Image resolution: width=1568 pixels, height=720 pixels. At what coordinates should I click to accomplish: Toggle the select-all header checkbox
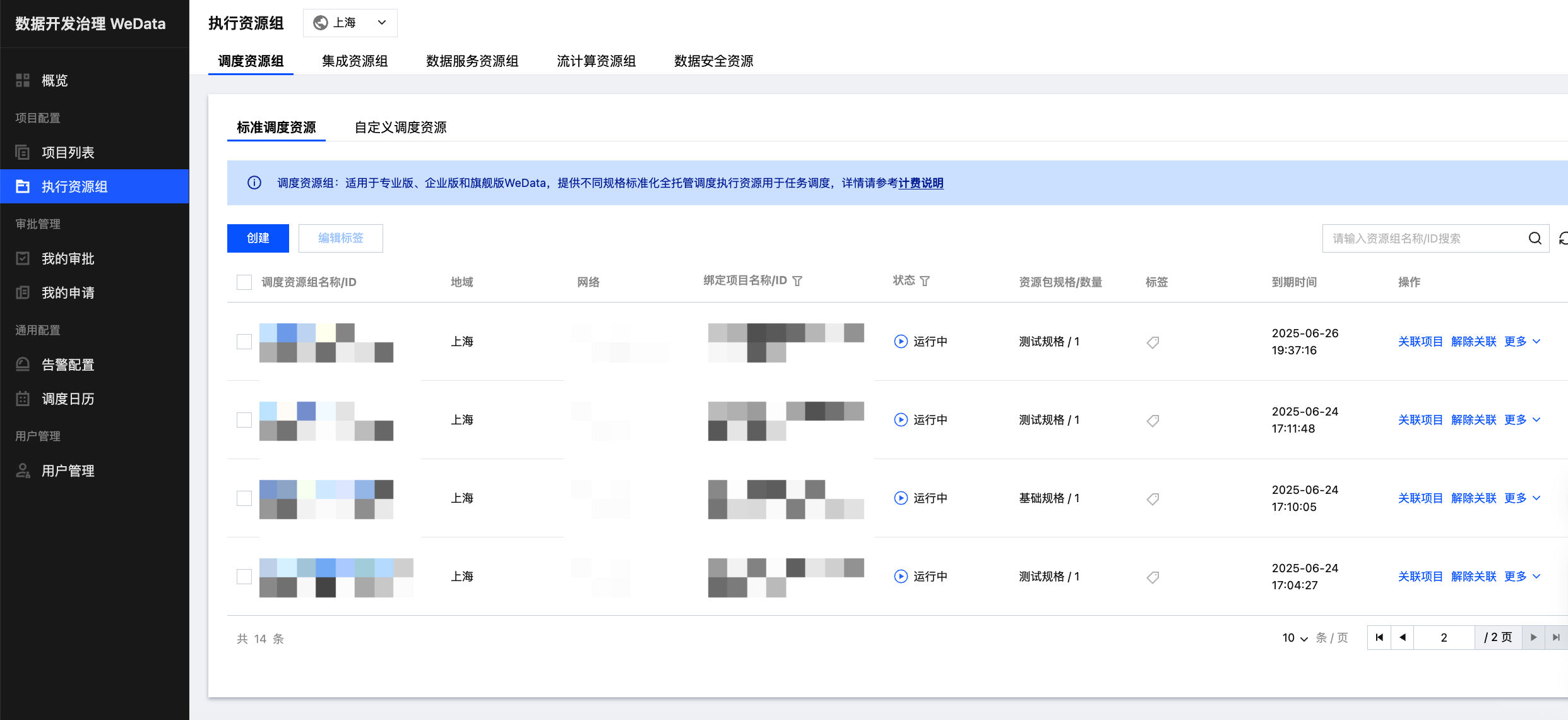click(244, 282)
